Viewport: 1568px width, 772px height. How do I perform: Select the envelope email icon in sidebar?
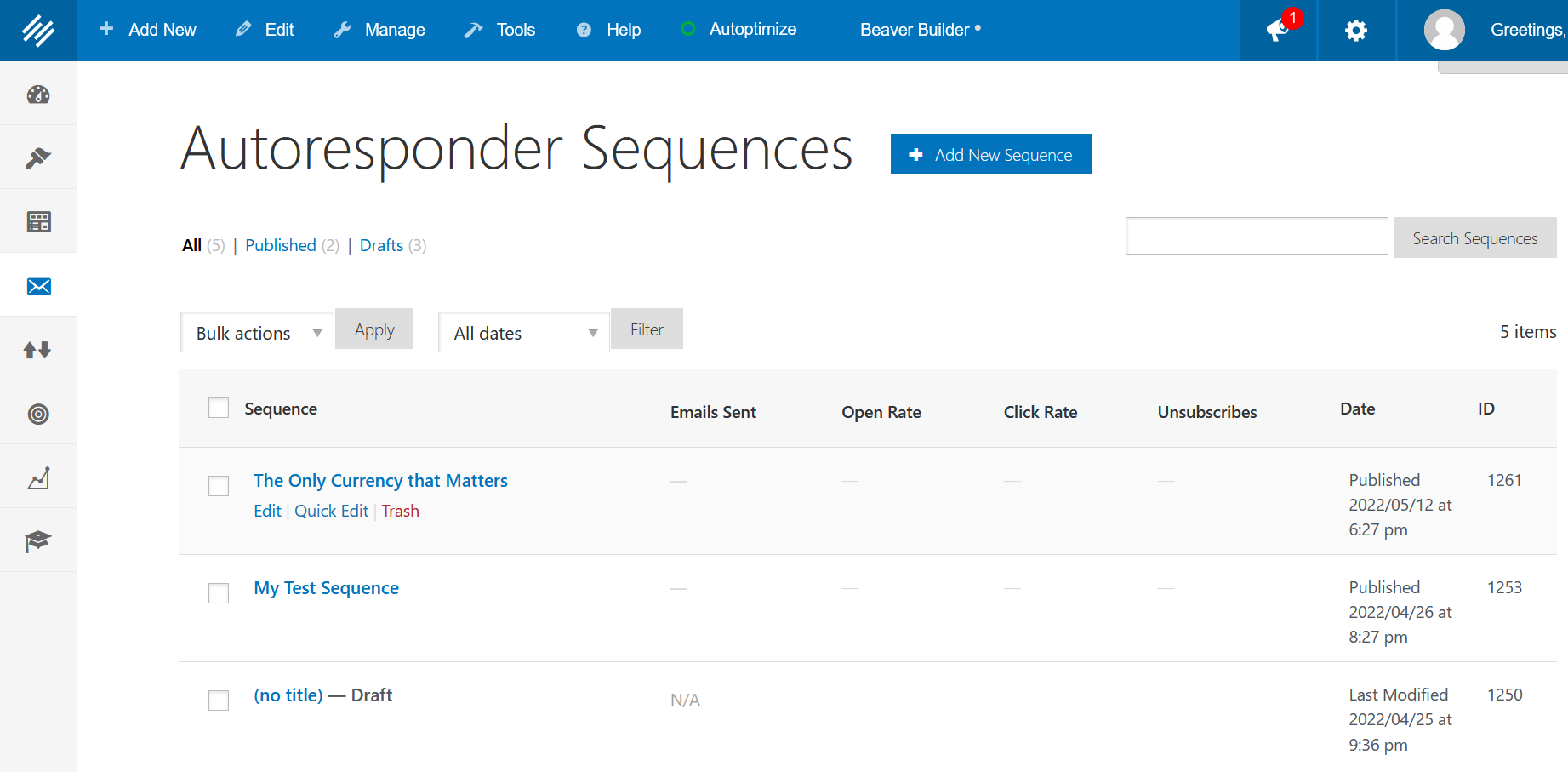[38, 286]
